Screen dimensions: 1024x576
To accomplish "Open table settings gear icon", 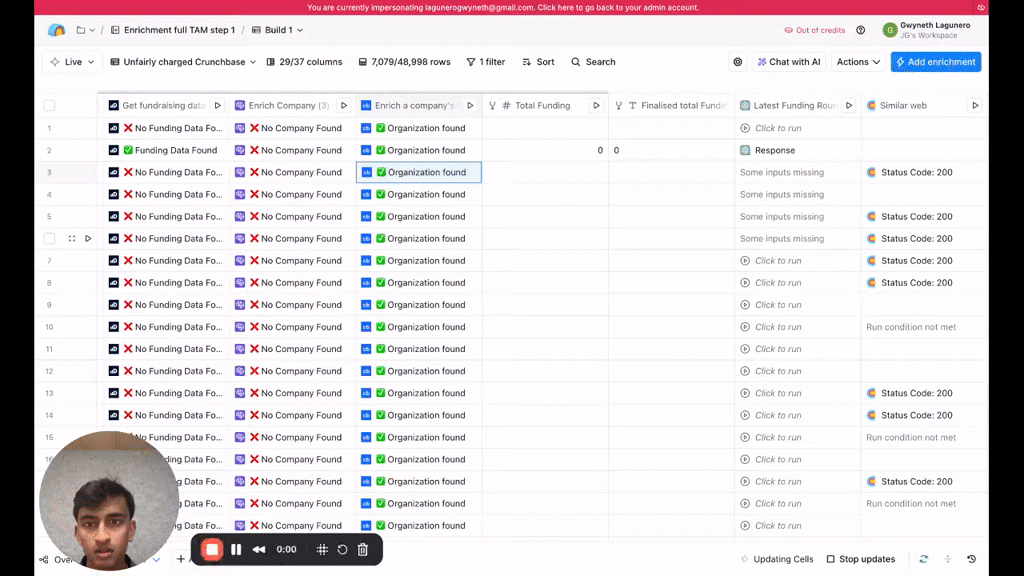I will (x=738, y=62).
